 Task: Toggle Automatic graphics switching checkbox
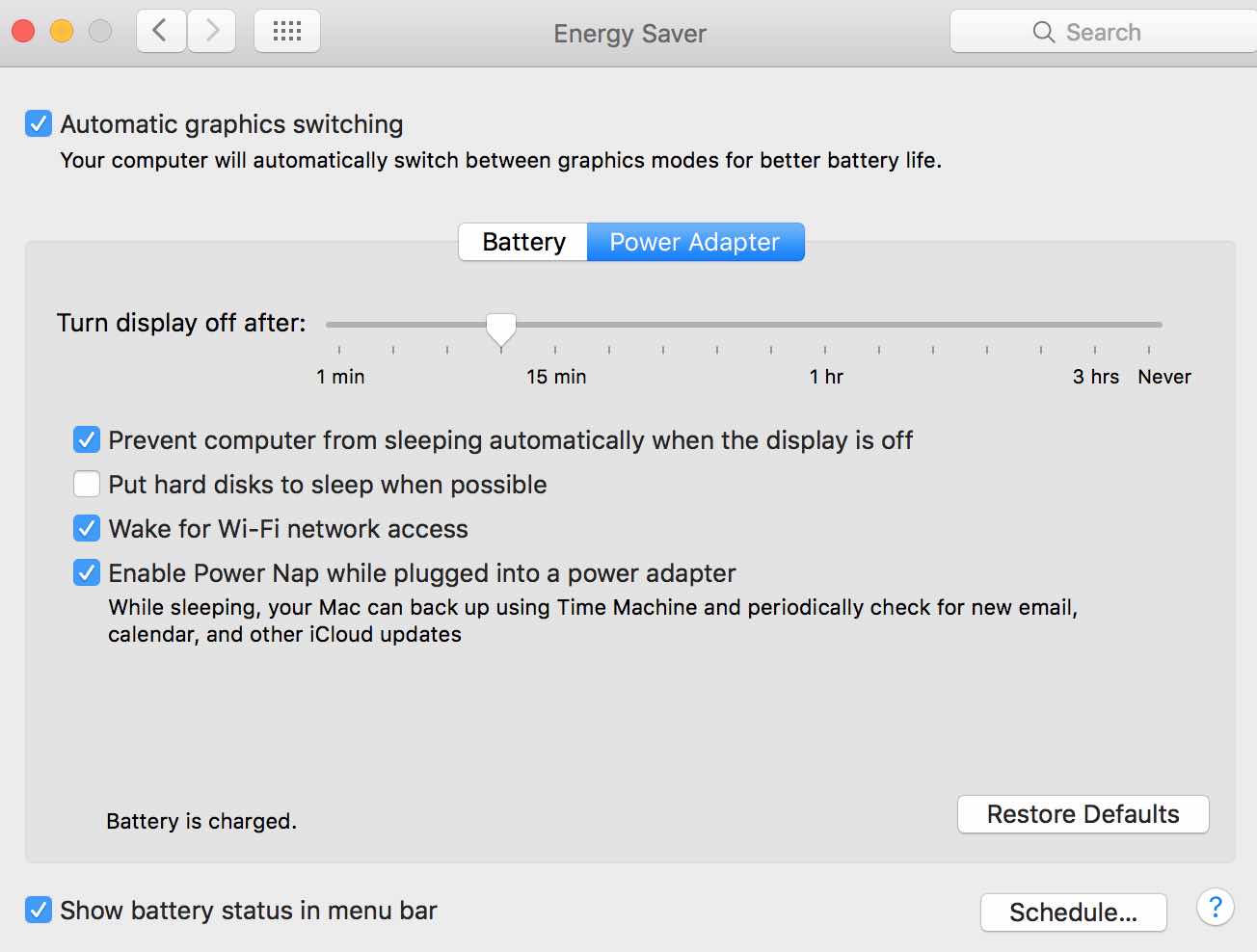pos(39,123)
